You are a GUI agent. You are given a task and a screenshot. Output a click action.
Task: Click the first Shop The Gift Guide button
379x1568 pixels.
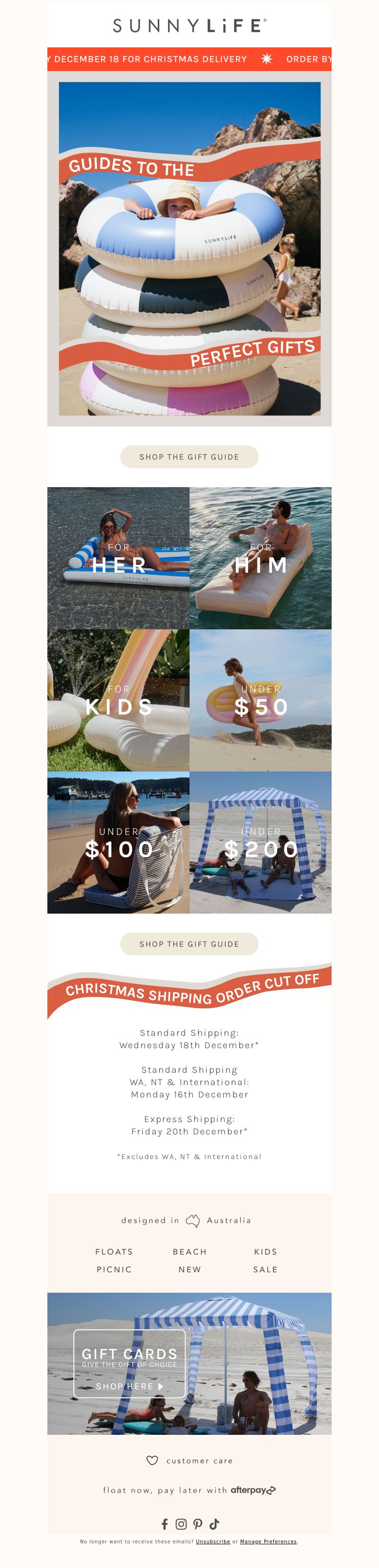[189, 456]
